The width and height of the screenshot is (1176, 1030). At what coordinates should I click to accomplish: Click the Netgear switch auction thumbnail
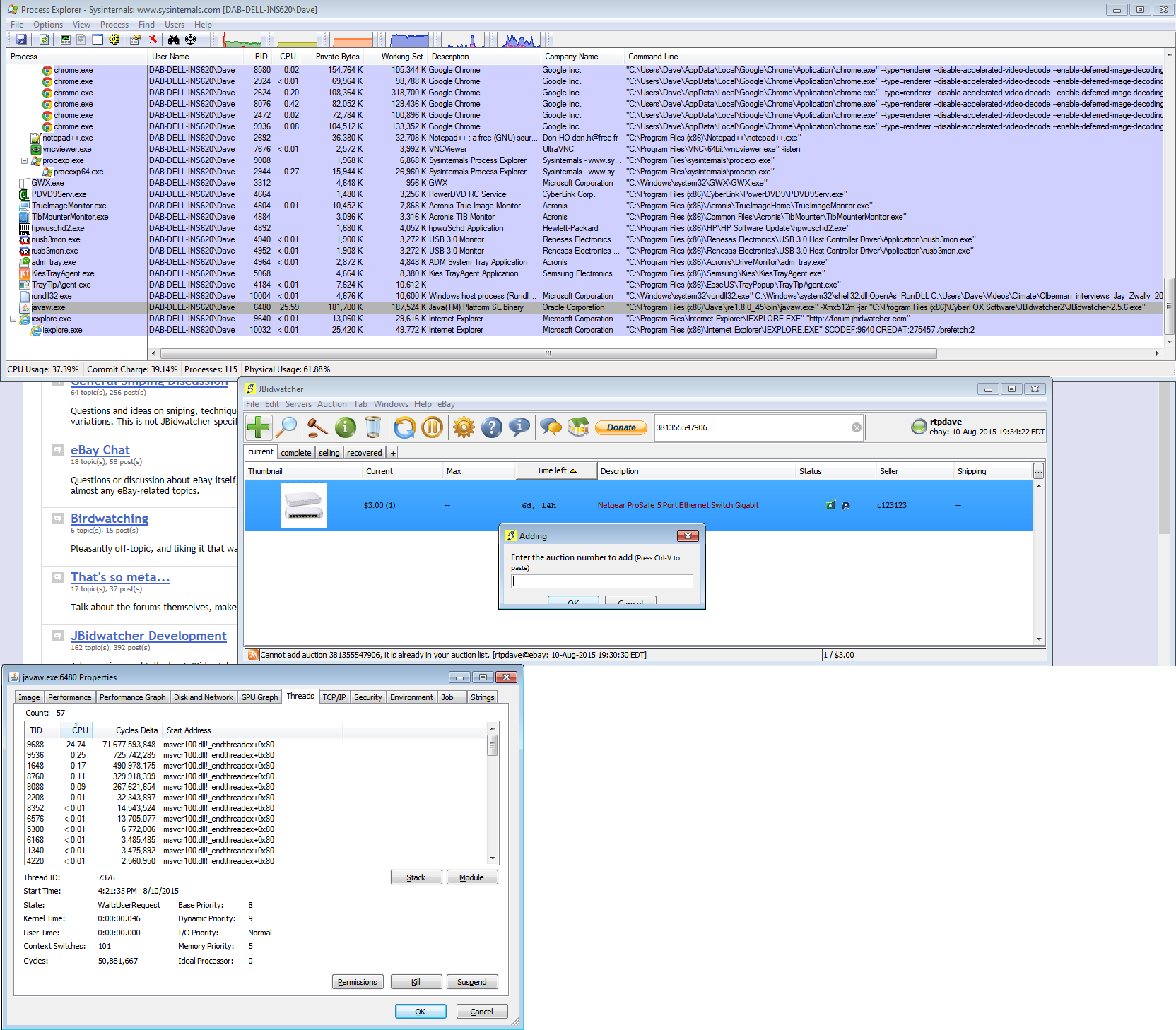[x=304, y=505]
